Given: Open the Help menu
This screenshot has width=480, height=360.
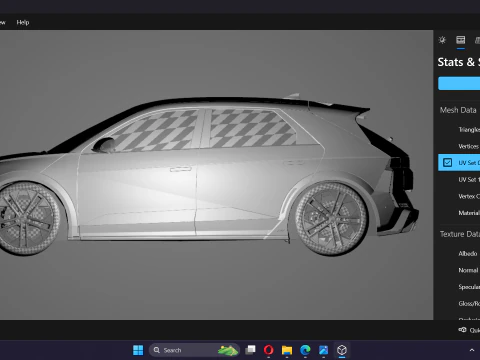Looking at the screenshot, I should click(x=23, y=22).
